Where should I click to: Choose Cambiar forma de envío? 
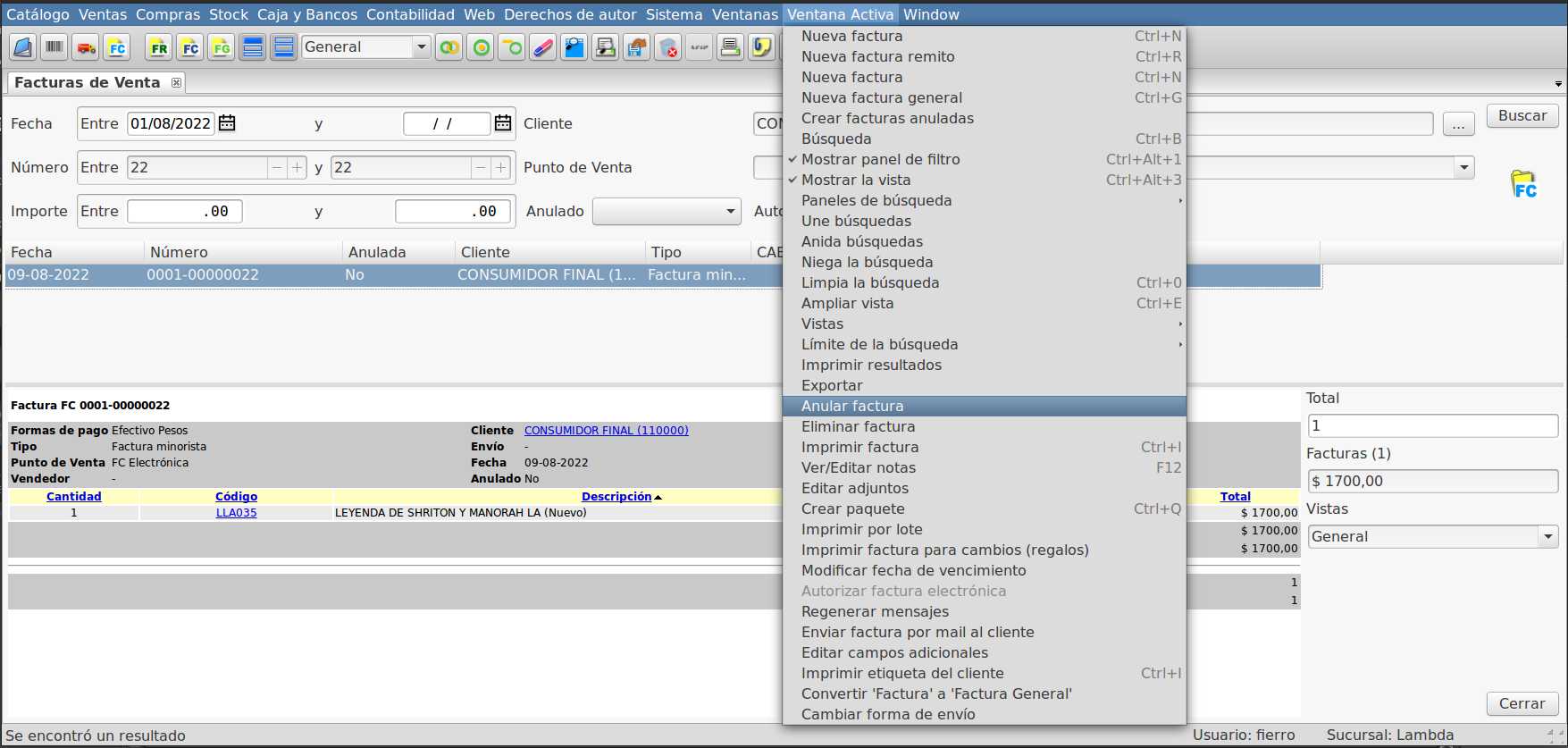click(985, 714)
